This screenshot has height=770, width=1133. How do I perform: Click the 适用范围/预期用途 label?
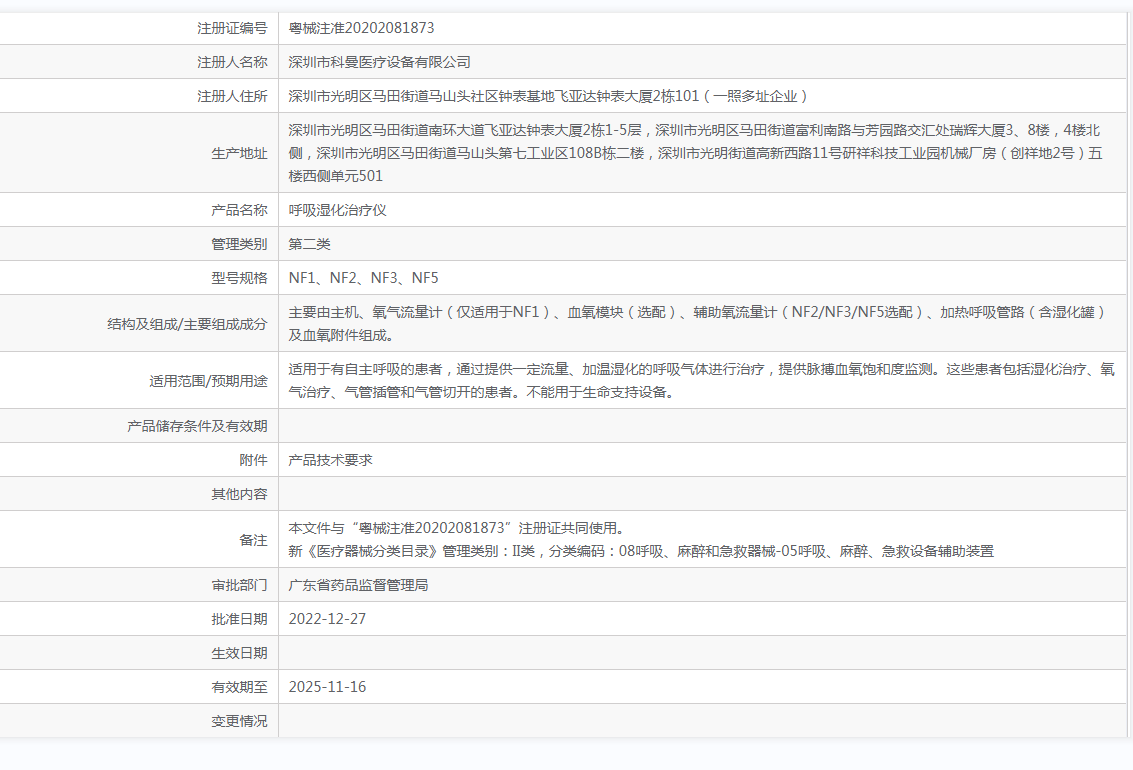coord(208,381)
